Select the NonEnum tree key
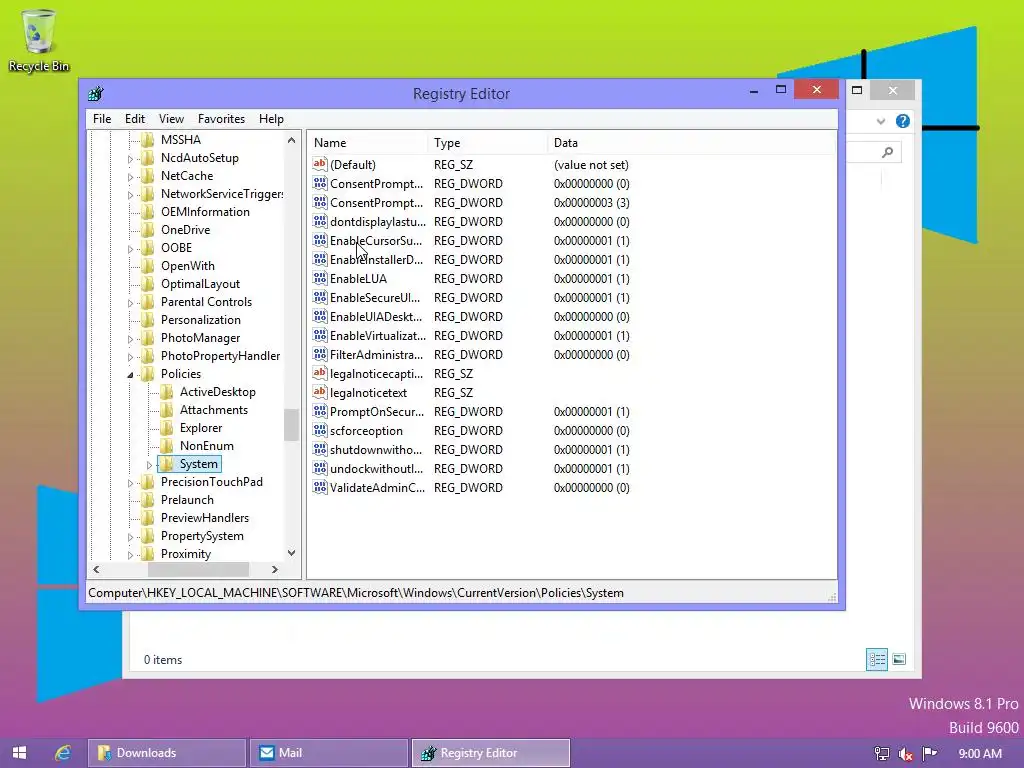The height and width of the screenshot is (768, 1024). [206, 445]
